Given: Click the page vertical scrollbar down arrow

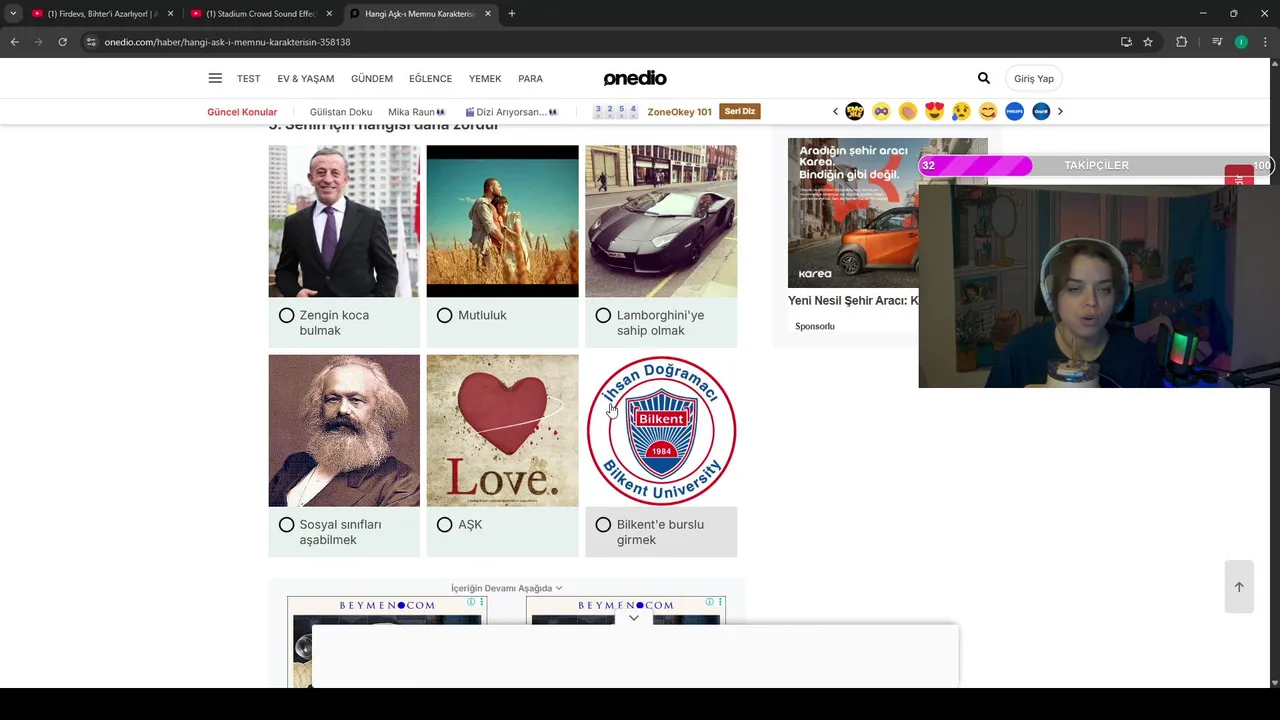Looking at the screenshot, I should click(1273, 683).
